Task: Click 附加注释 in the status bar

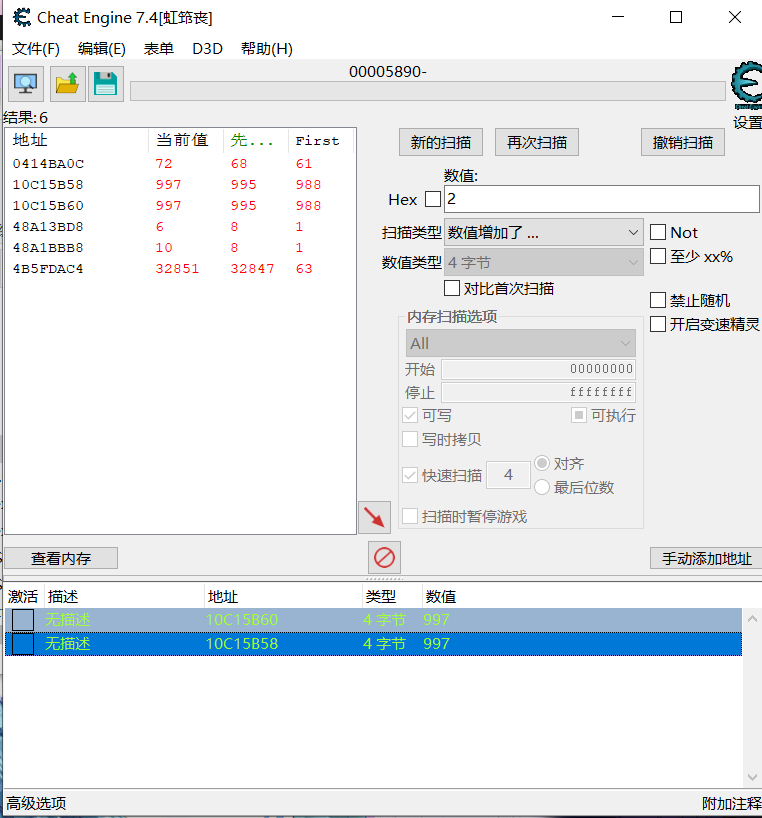Action: [x=732, y=803]
